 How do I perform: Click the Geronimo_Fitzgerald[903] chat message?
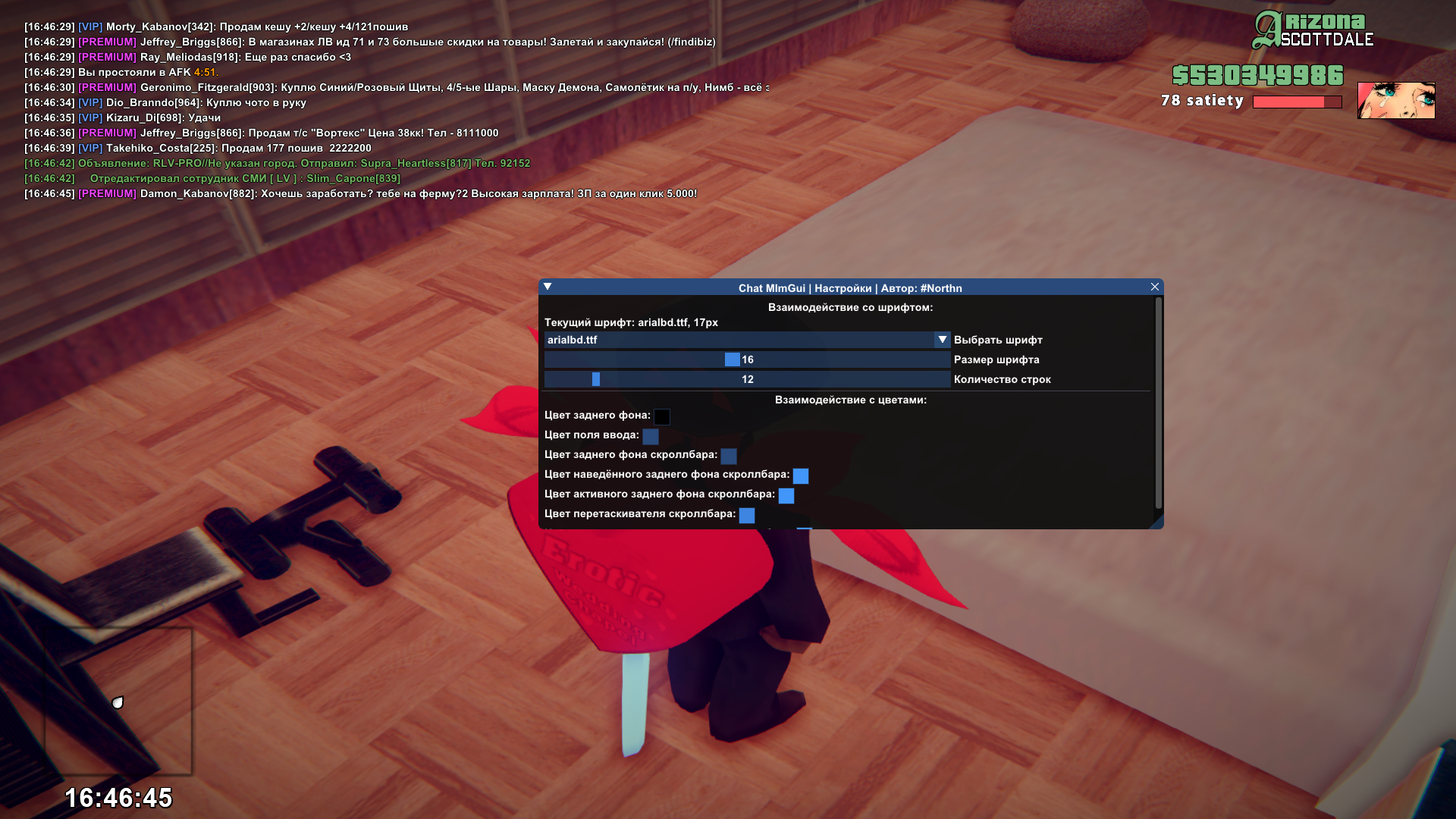(x=397, y=87)
